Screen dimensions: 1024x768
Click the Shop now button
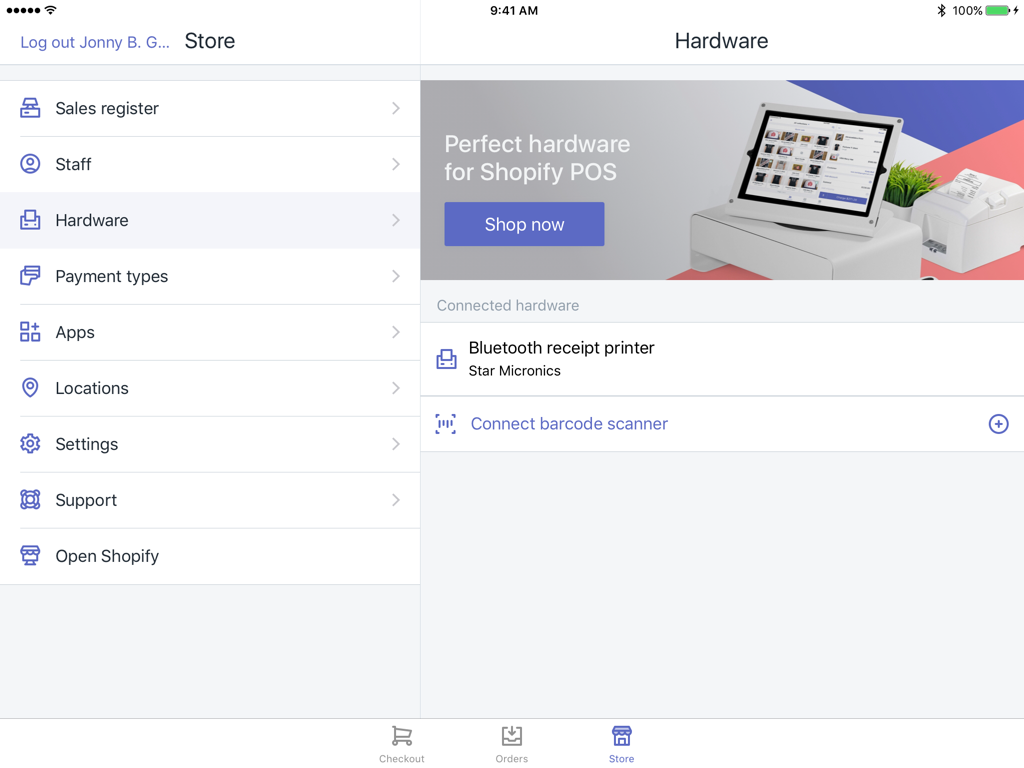524,224
